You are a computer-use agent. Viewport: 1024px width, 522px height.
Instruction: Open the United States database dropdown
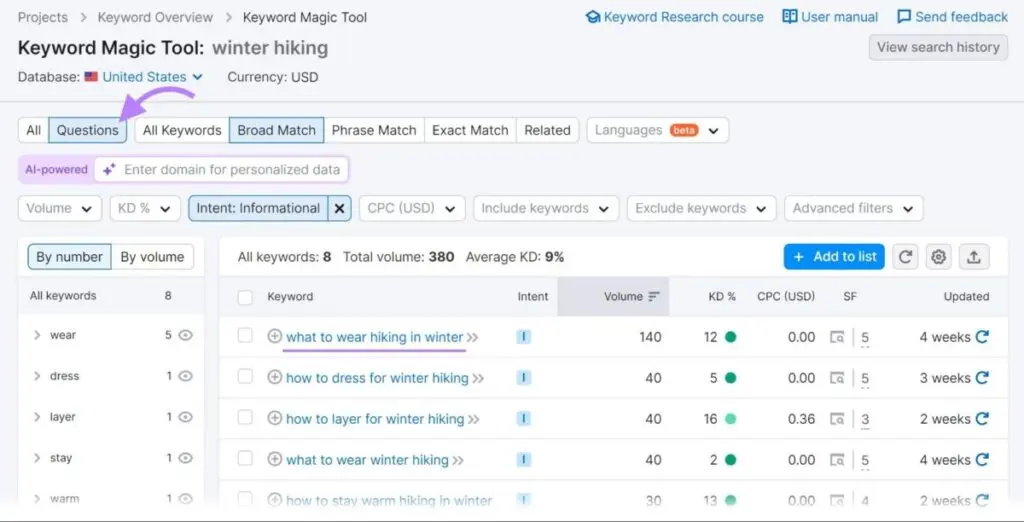150,77
